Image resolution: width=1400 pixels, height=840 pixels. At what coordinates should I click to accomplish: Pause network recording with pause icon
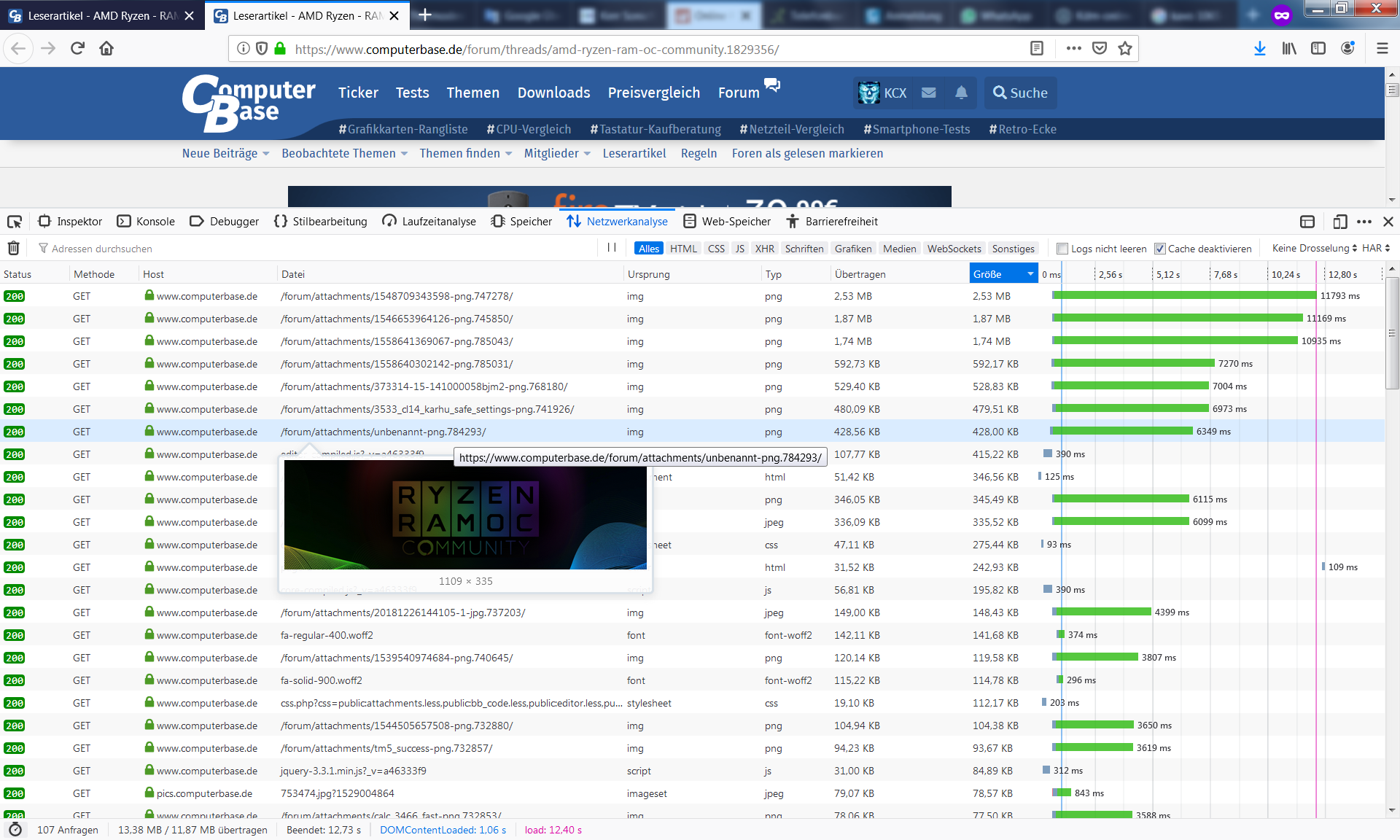[612, 248]
